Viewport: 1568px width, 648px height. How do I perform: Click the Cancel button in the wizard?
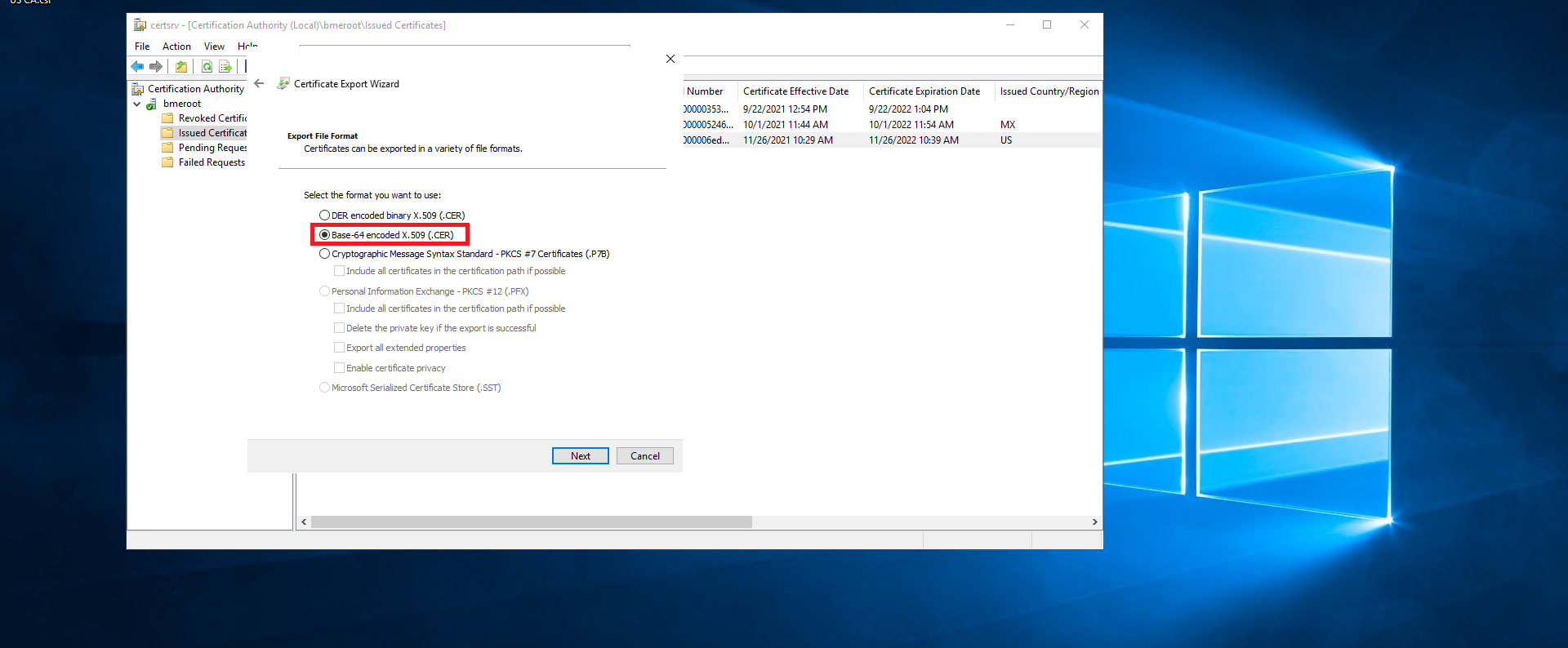(645, 456)
